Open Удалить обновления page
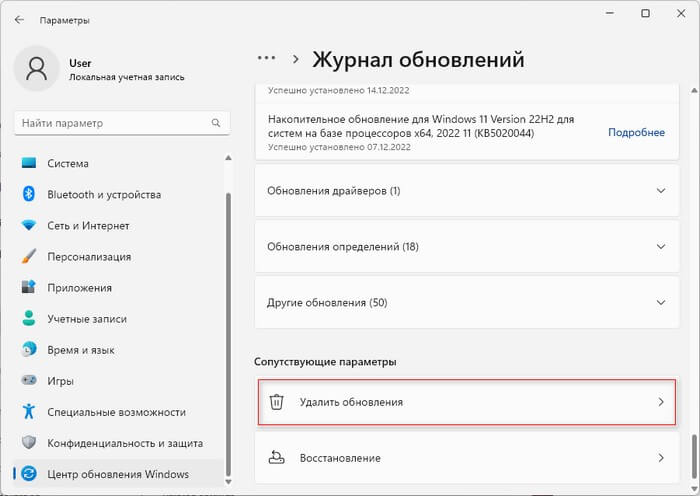Image resolution: width=700 pixels, height=496 pixels. [x=465, y=402]
